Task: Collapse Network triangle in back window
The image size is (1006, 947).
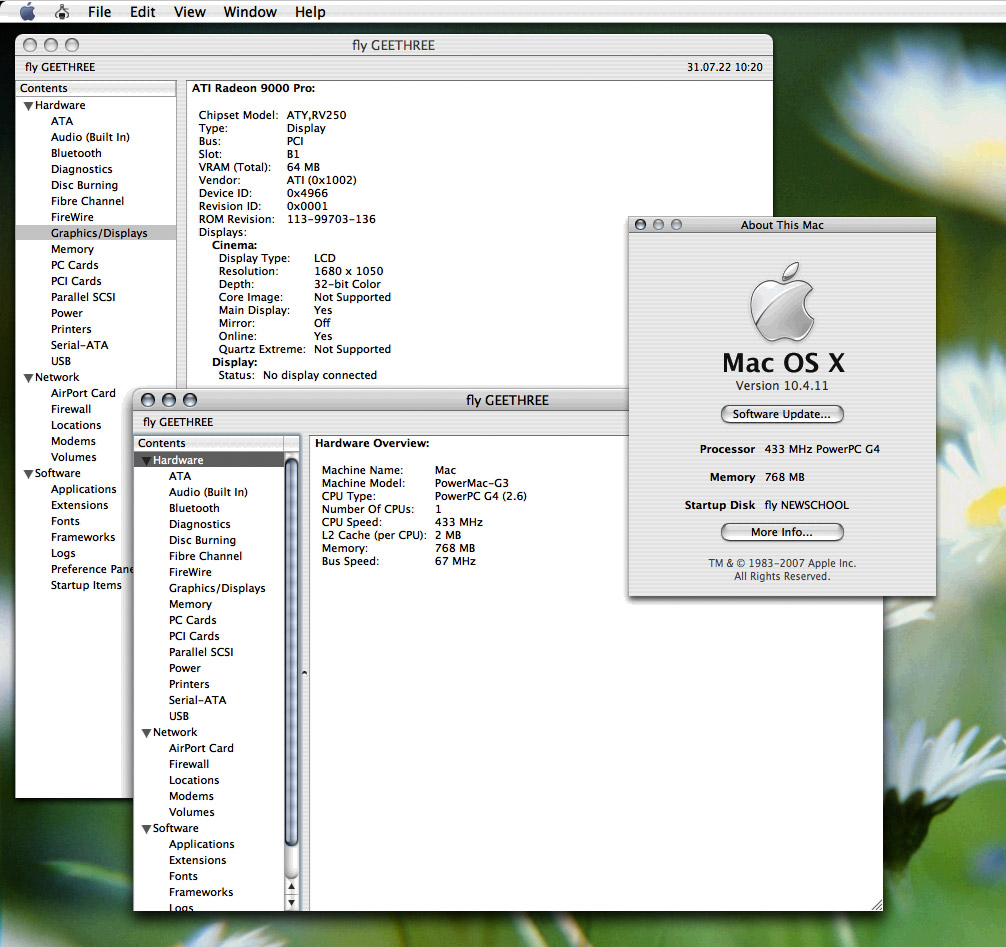Action: coord(28,378)
